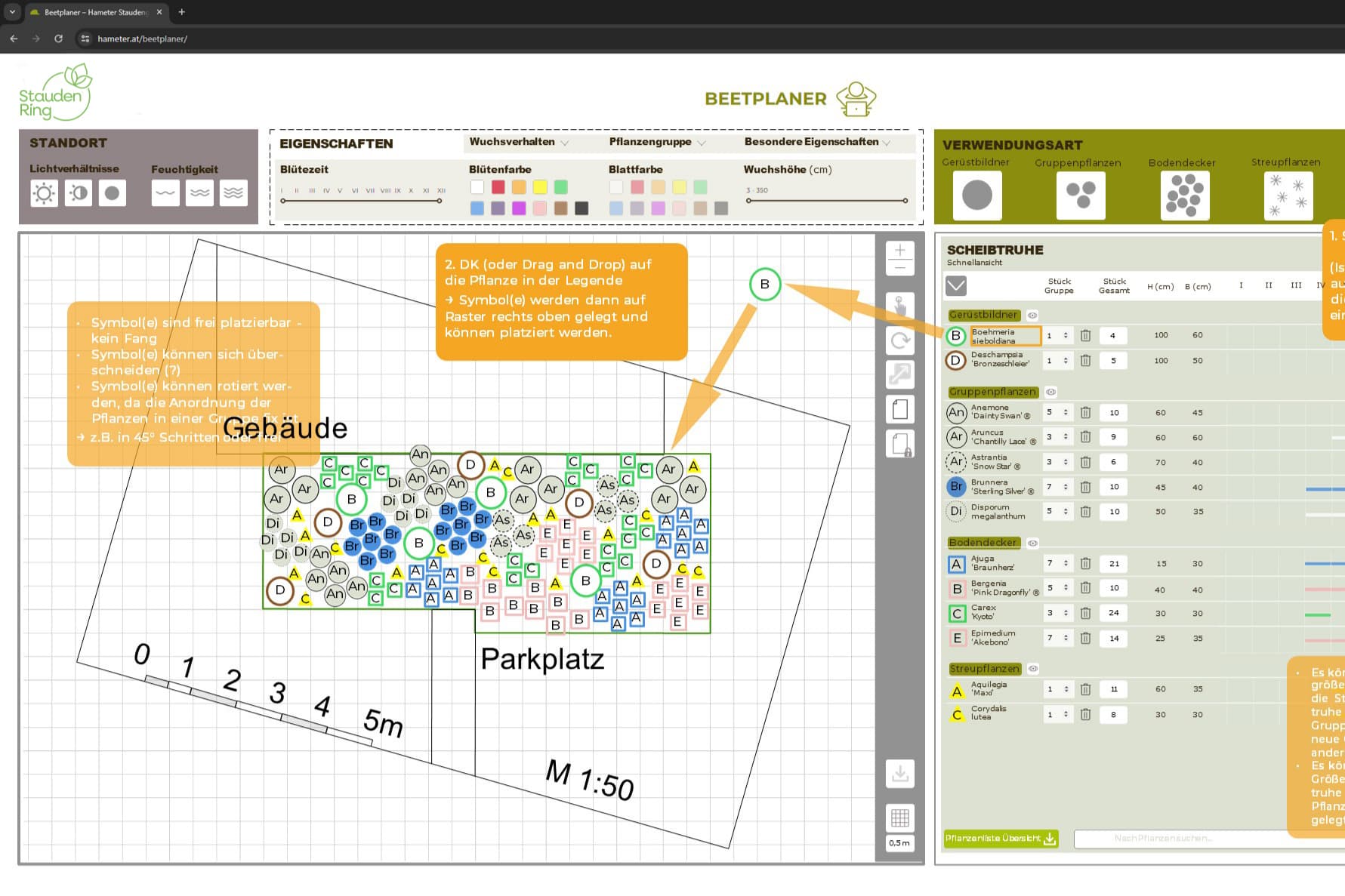The width and height of the screenshot is (1345, 896).
Task: Click the Blütezeit slider right handle at XII
Action: (440, 201)
